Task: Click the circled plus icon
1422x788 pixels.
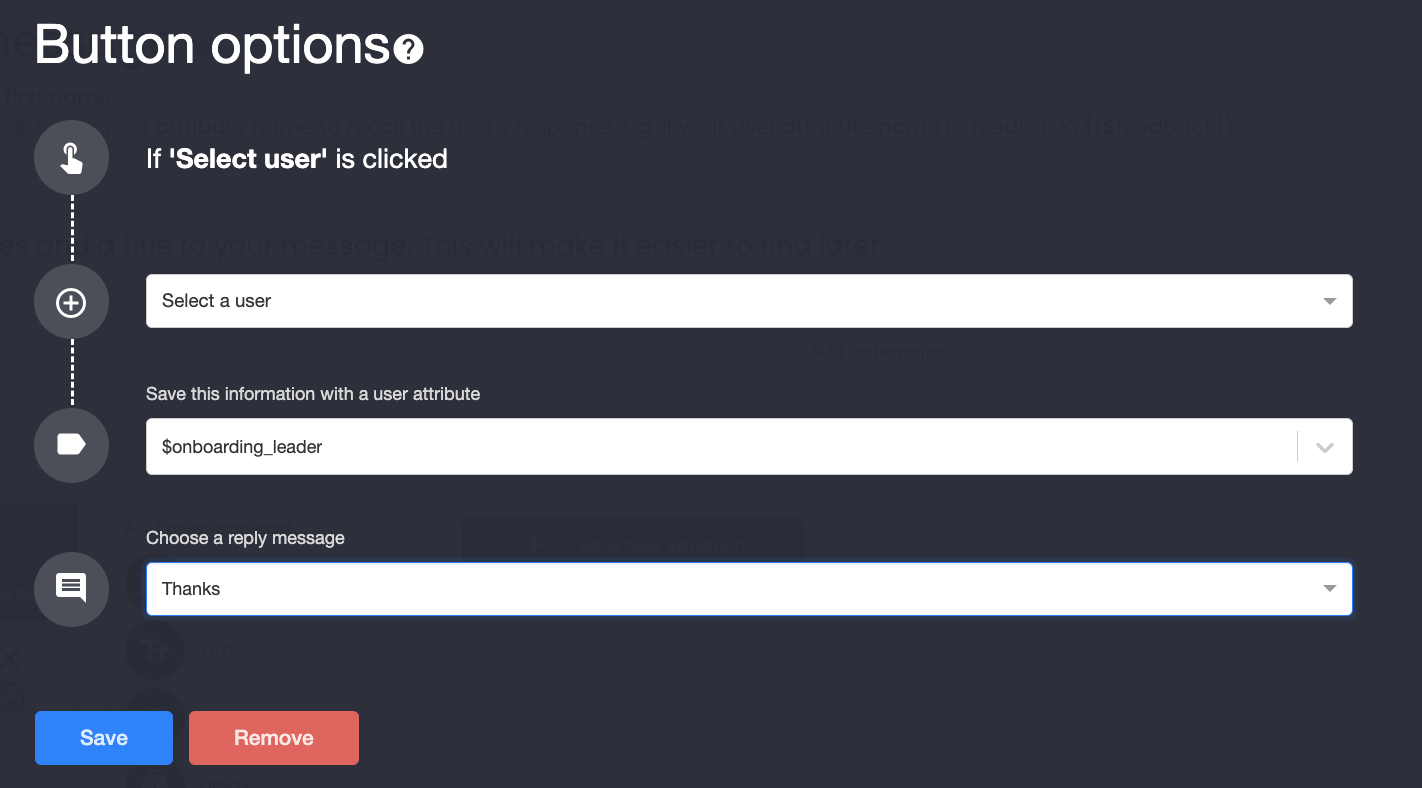Action: 71,302
